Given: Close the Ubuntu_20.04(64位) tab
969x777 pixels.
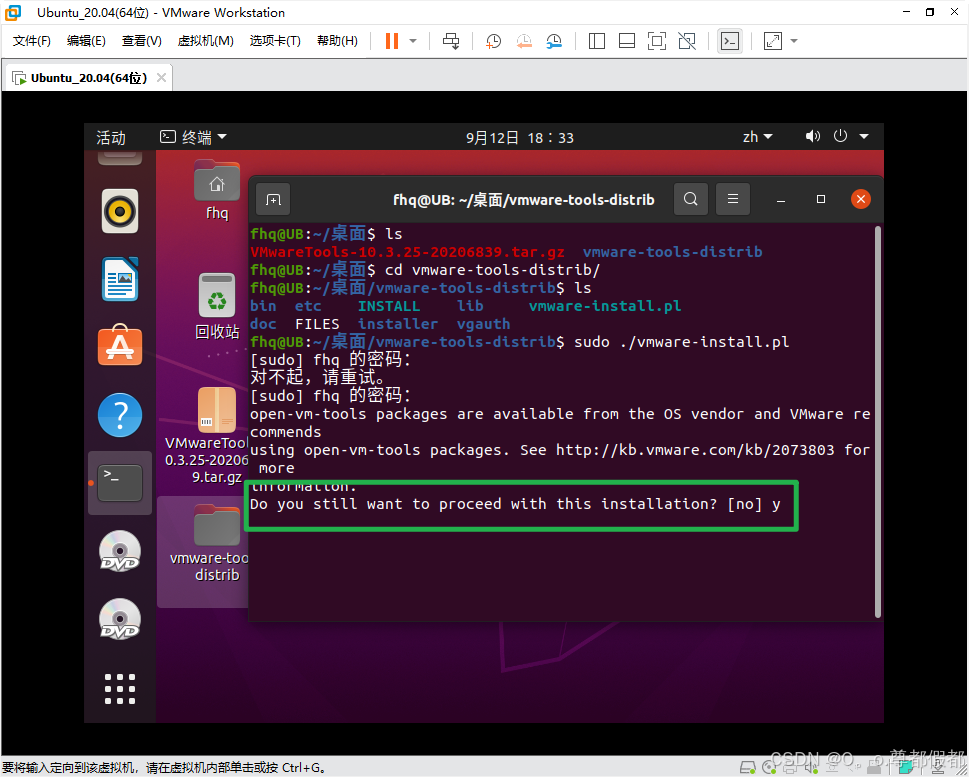Looking at the screenshot, I should (161, 78).
